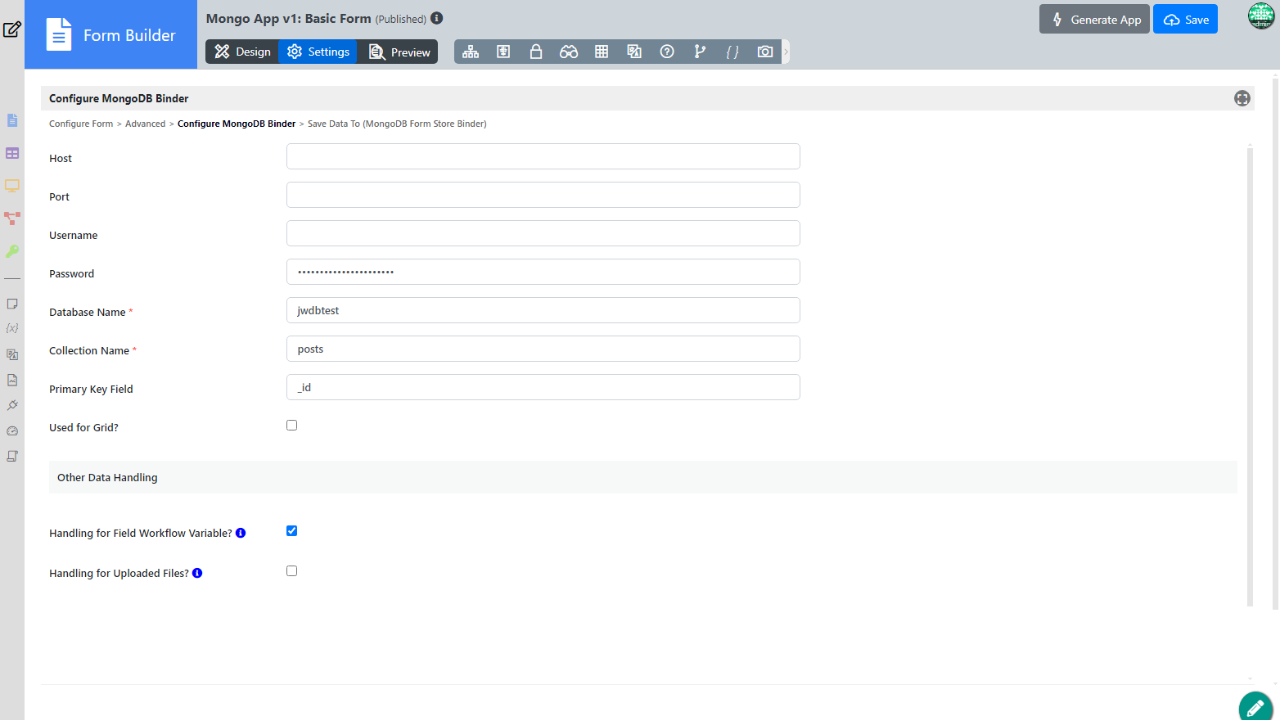Click the red process flow sidebar icon
Image resolution: width=1280 pixels, height=720 pixels.
[x=13, y=218]
